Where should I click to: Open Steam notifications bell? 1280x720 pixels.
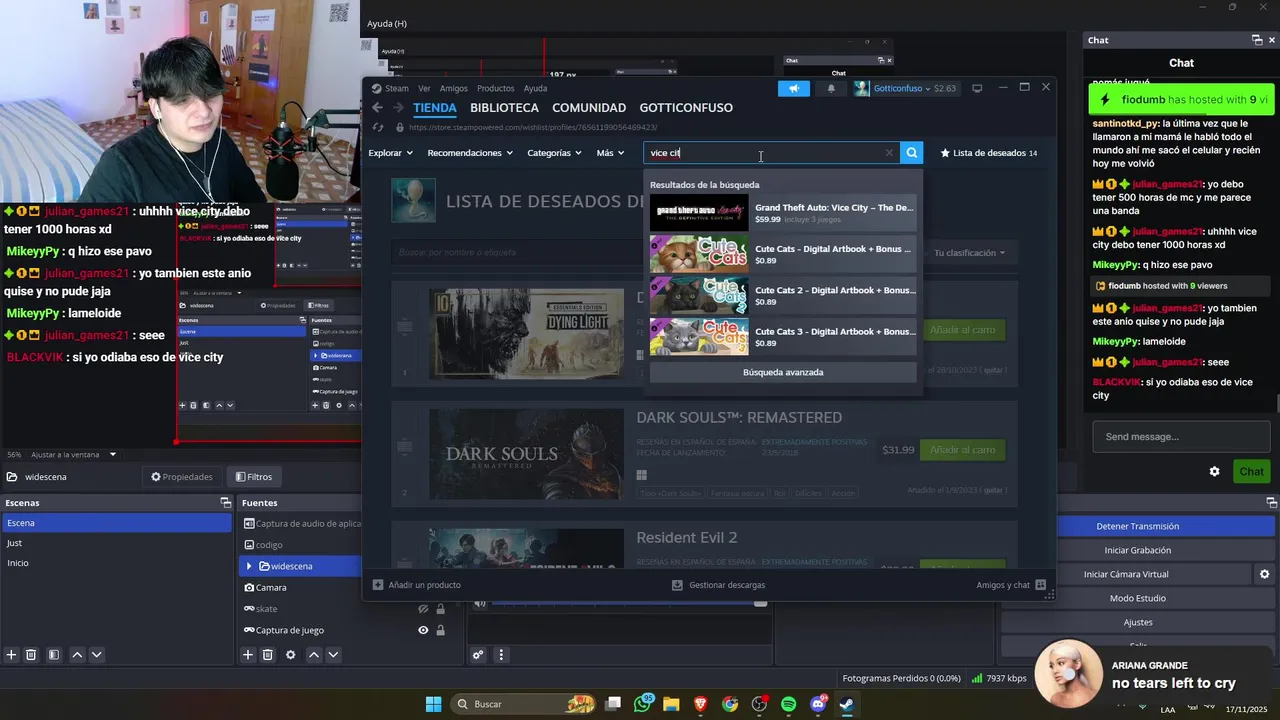(831, 88)
